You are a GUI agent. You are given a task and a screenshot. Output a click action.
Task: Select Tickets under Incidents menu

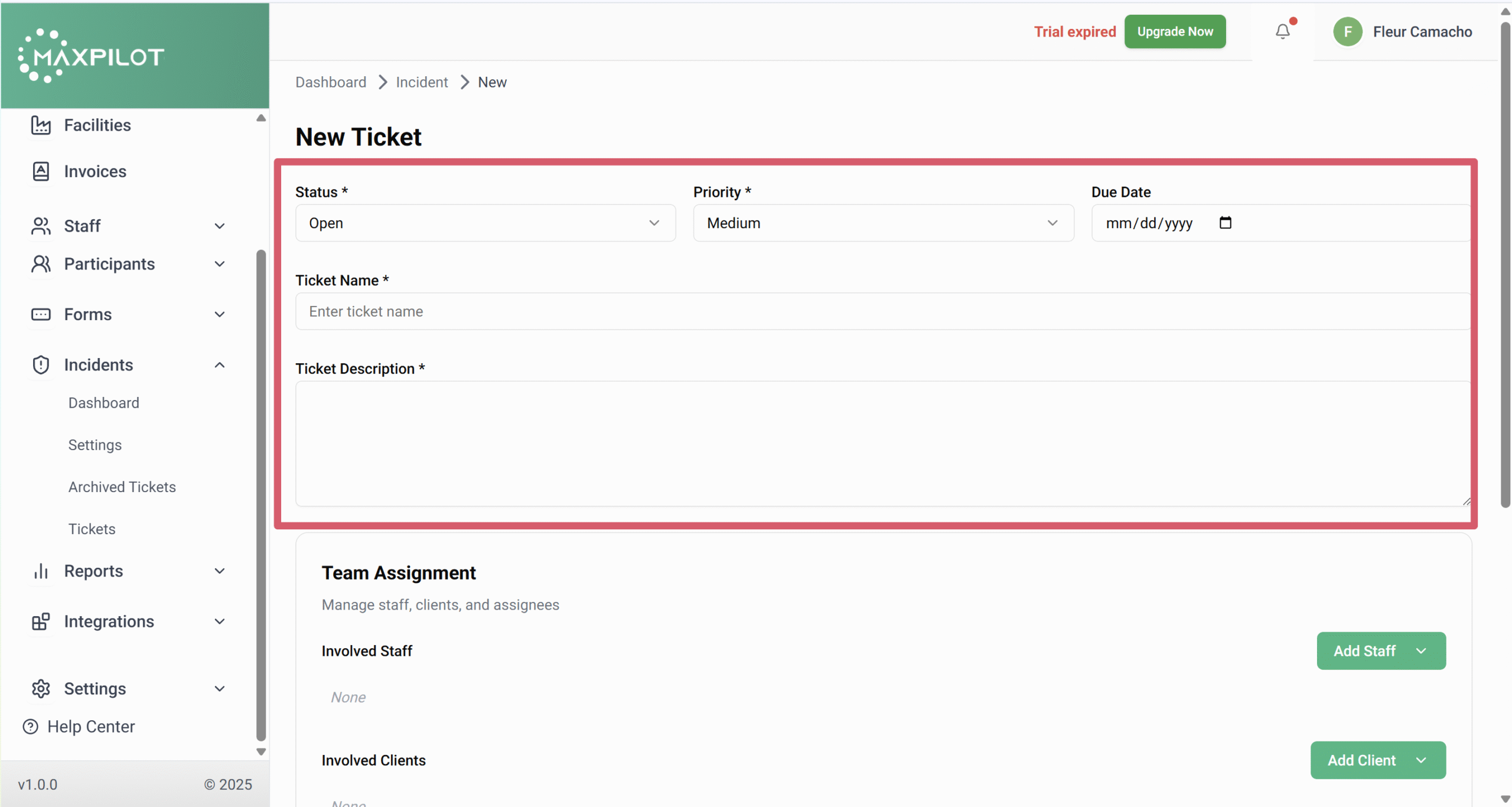[x=92, y=529]
